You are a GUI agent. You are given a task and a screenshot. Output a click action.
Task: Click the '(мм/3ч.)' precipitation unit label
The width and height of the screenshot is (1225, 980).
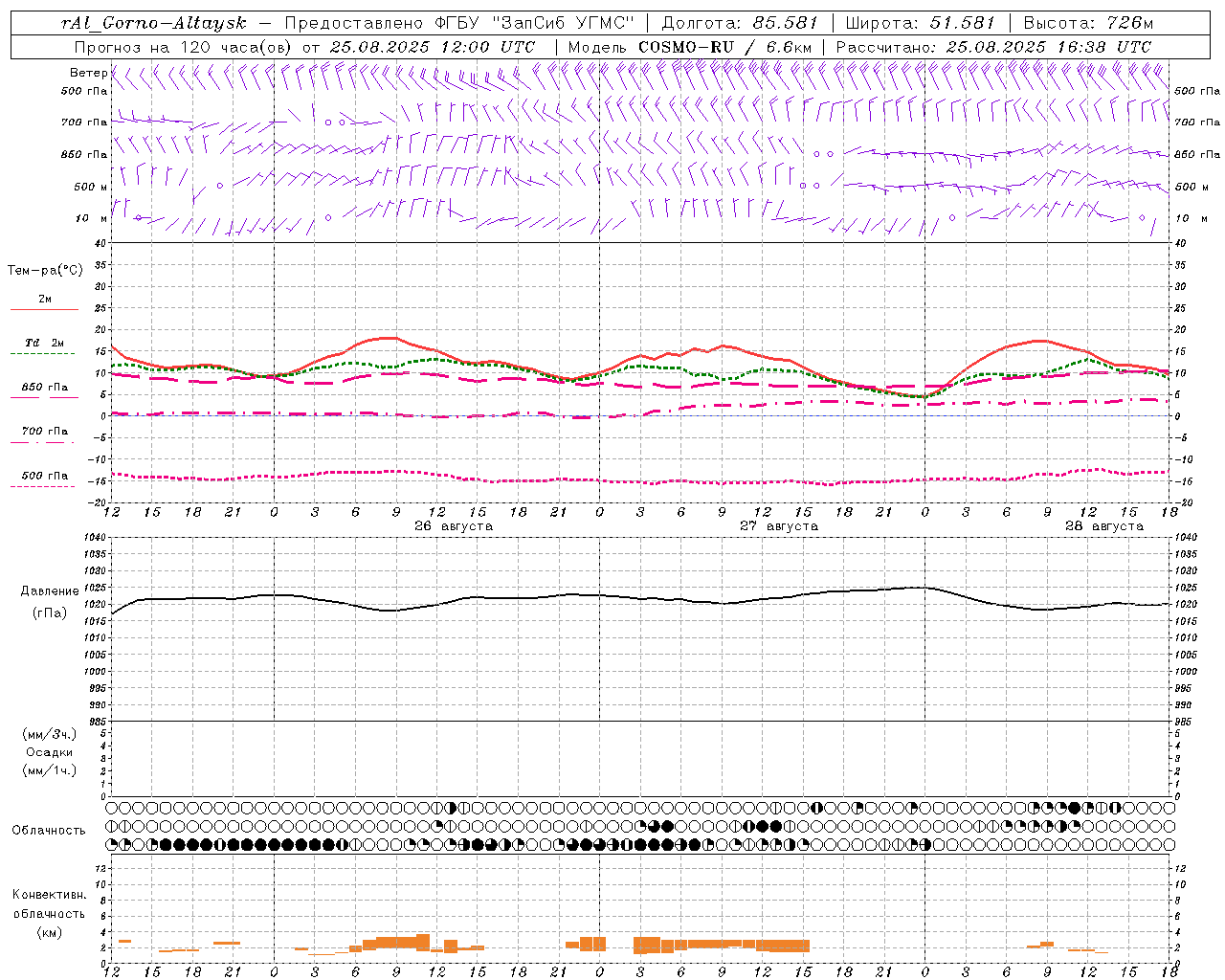click(x=50, y=734)
